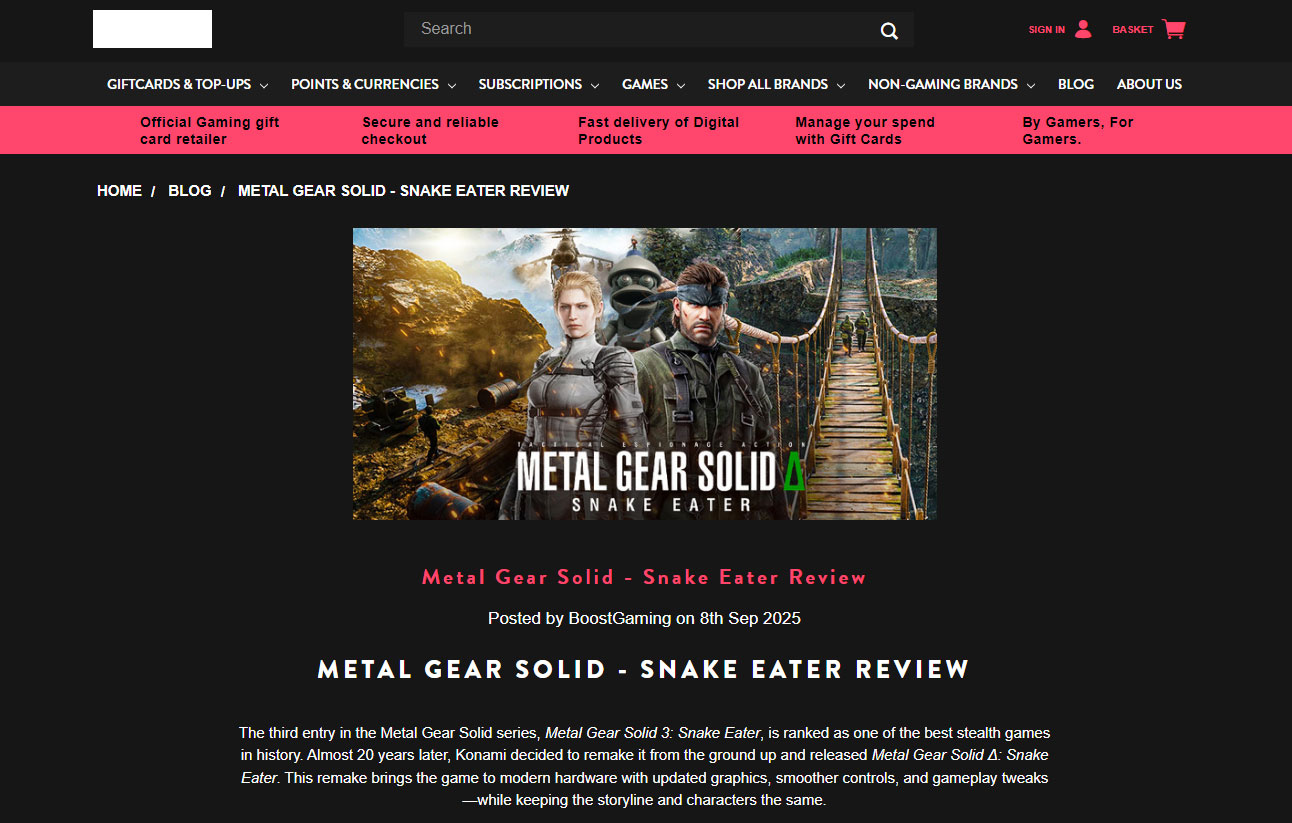The width and height of the screenshot is (1292, 823).
Task: Expand the Games menu chevron
Action: coord(680,85)
